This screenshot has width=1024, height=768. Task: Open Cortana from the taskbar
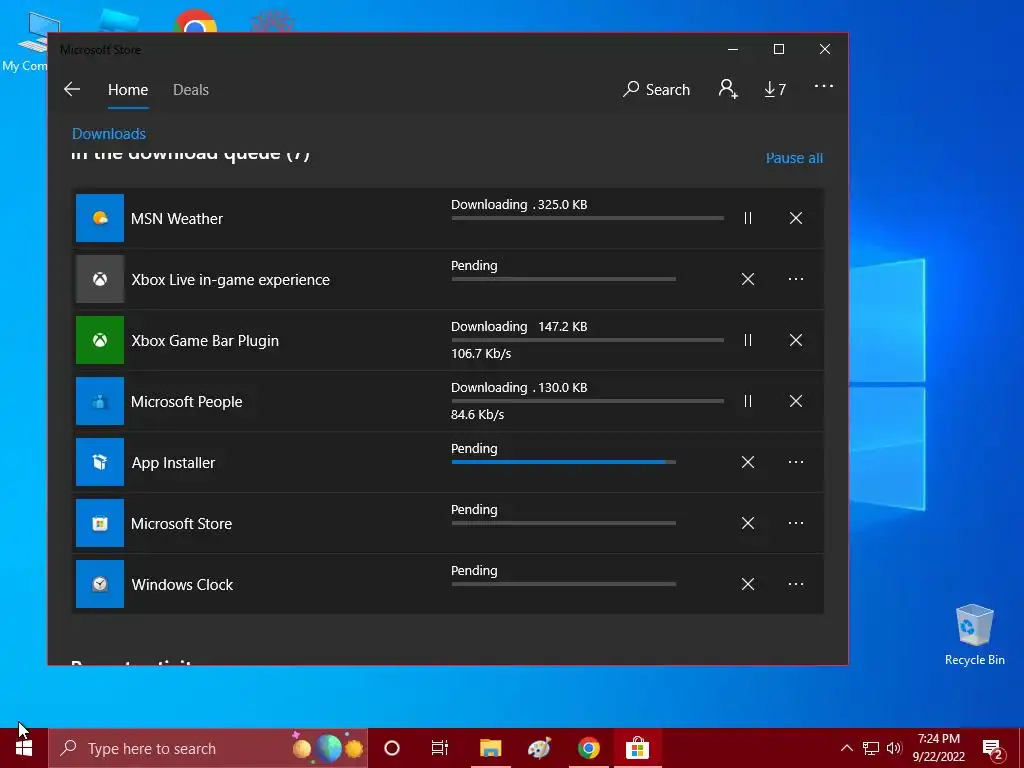pyautogui.click(x=392, y=748)
